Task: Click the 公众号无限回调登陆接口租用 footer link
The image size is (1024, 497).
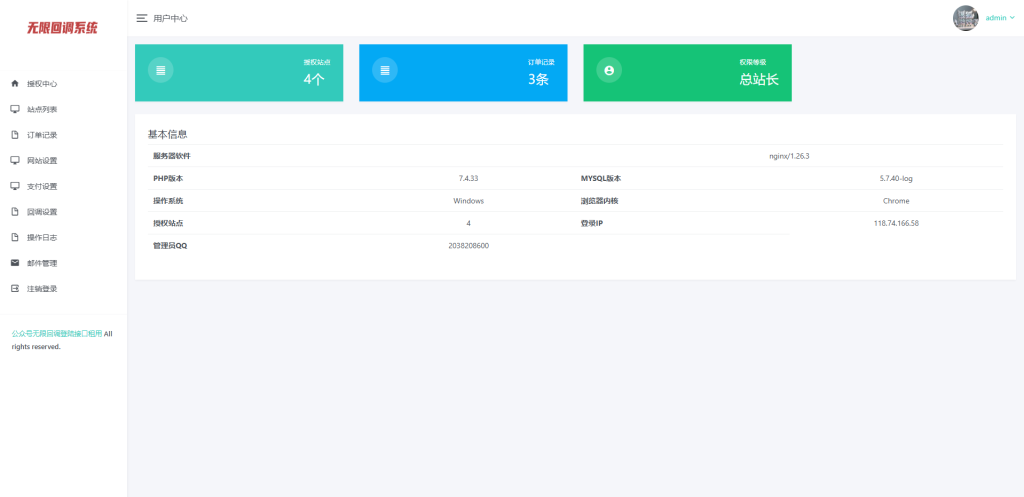Action: 57,334
